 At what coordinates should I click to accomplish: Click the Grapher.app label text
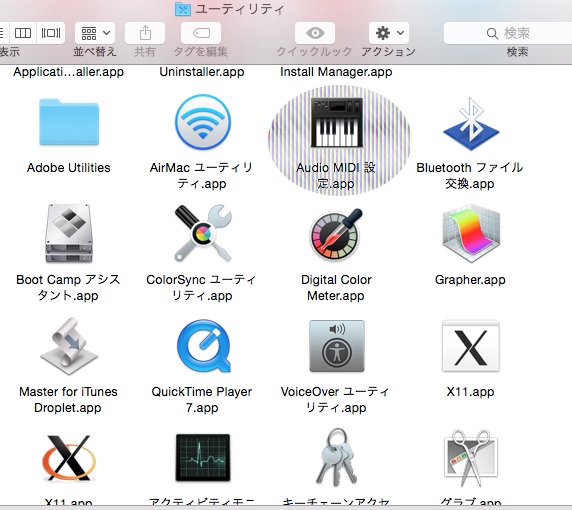470,280
